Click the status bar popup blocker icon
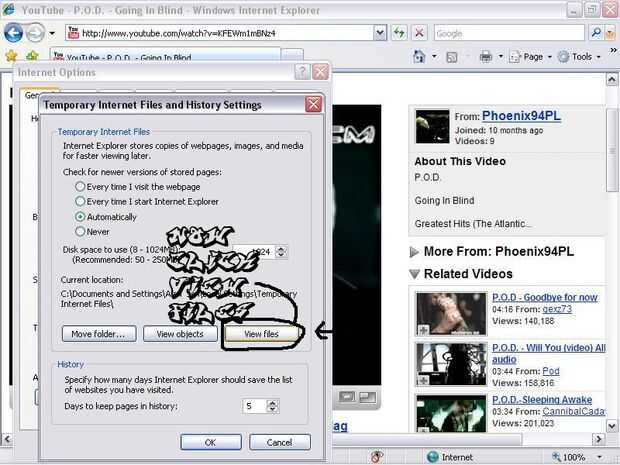Screen dimensions: 620x465 point(377,457)
